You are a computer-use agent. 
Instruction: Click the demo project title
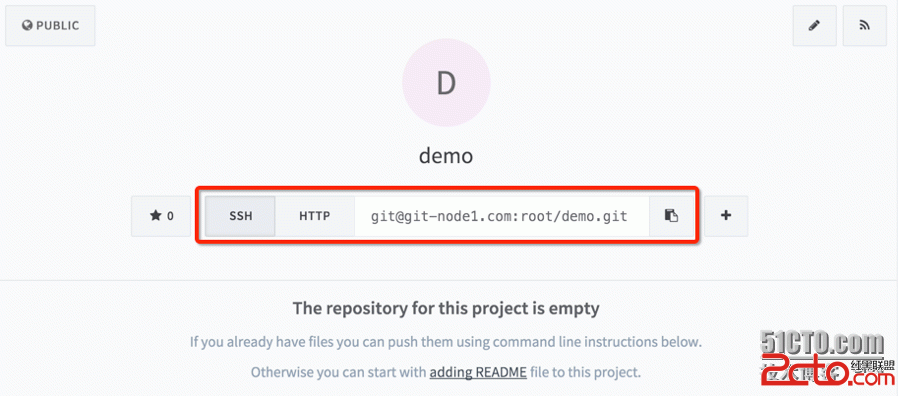coord(446,155)
